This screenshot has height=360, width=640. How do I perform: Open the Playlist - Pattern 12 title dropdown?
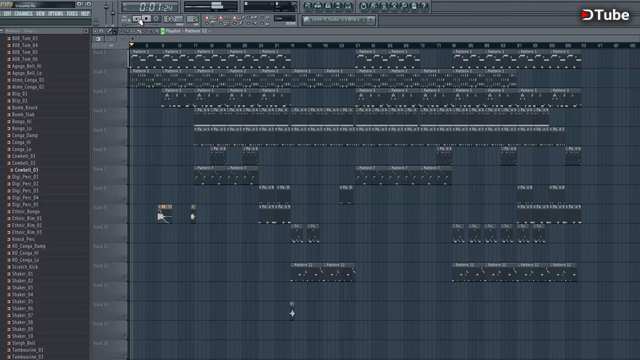tap(188, 31)
